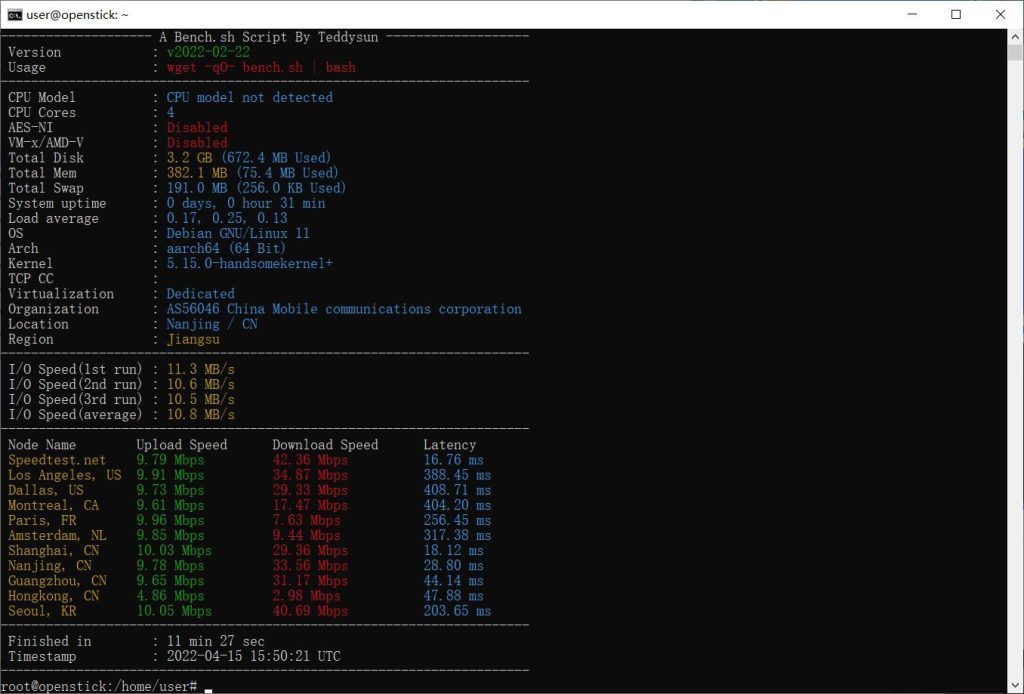Click Shanghai, CN node name

(x=53, y=550)
